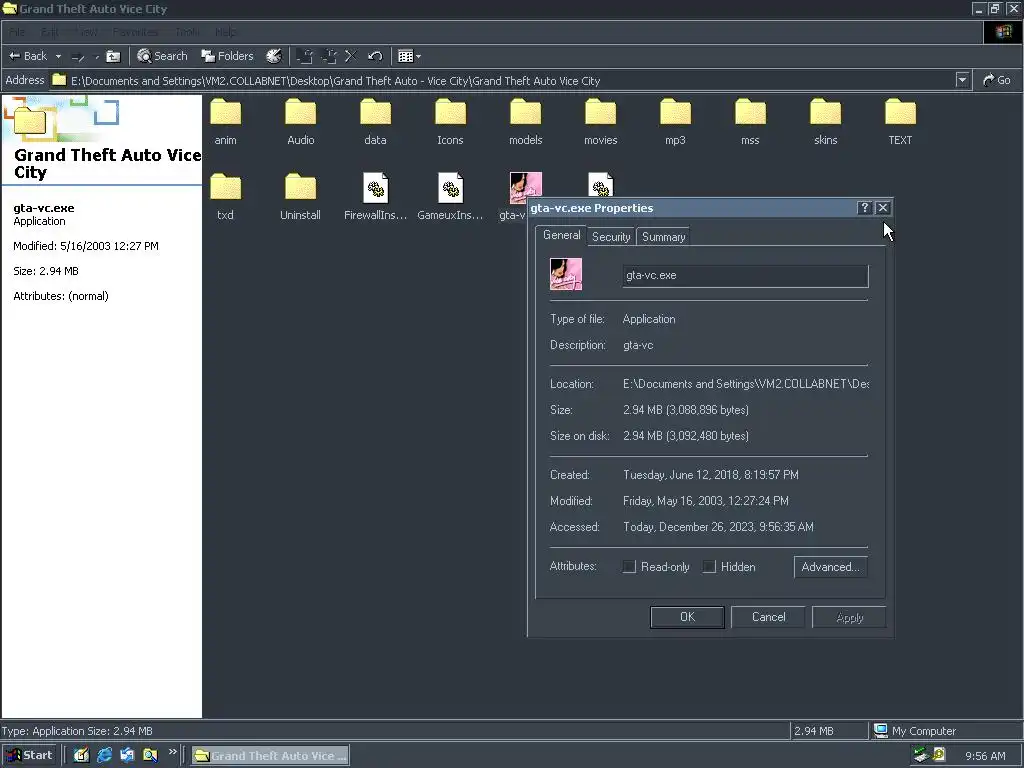
Task: Open the File menu
Action: pos(17,32)
